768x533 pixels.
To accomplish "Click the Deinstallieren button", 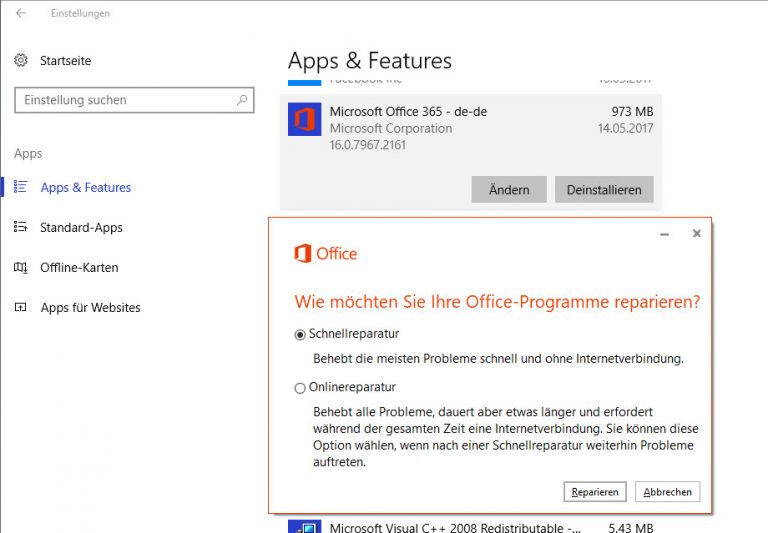I will click(x=604, y=190).
